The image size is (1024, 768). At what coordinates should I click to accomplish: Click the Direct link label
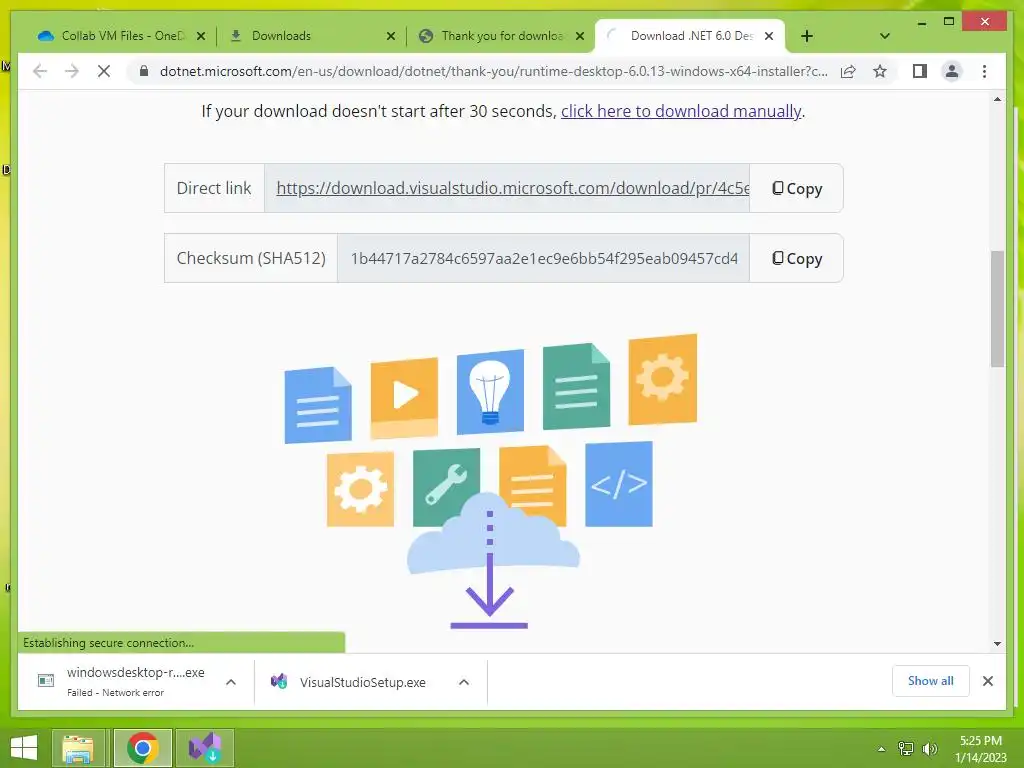[214, 188]
